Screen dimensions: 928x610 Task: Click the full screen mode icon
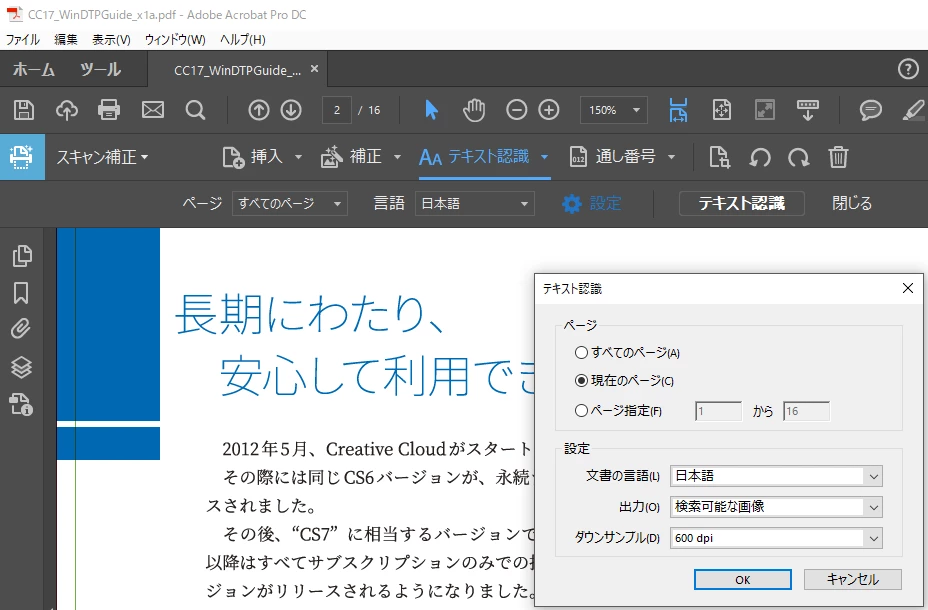(765, 110)
